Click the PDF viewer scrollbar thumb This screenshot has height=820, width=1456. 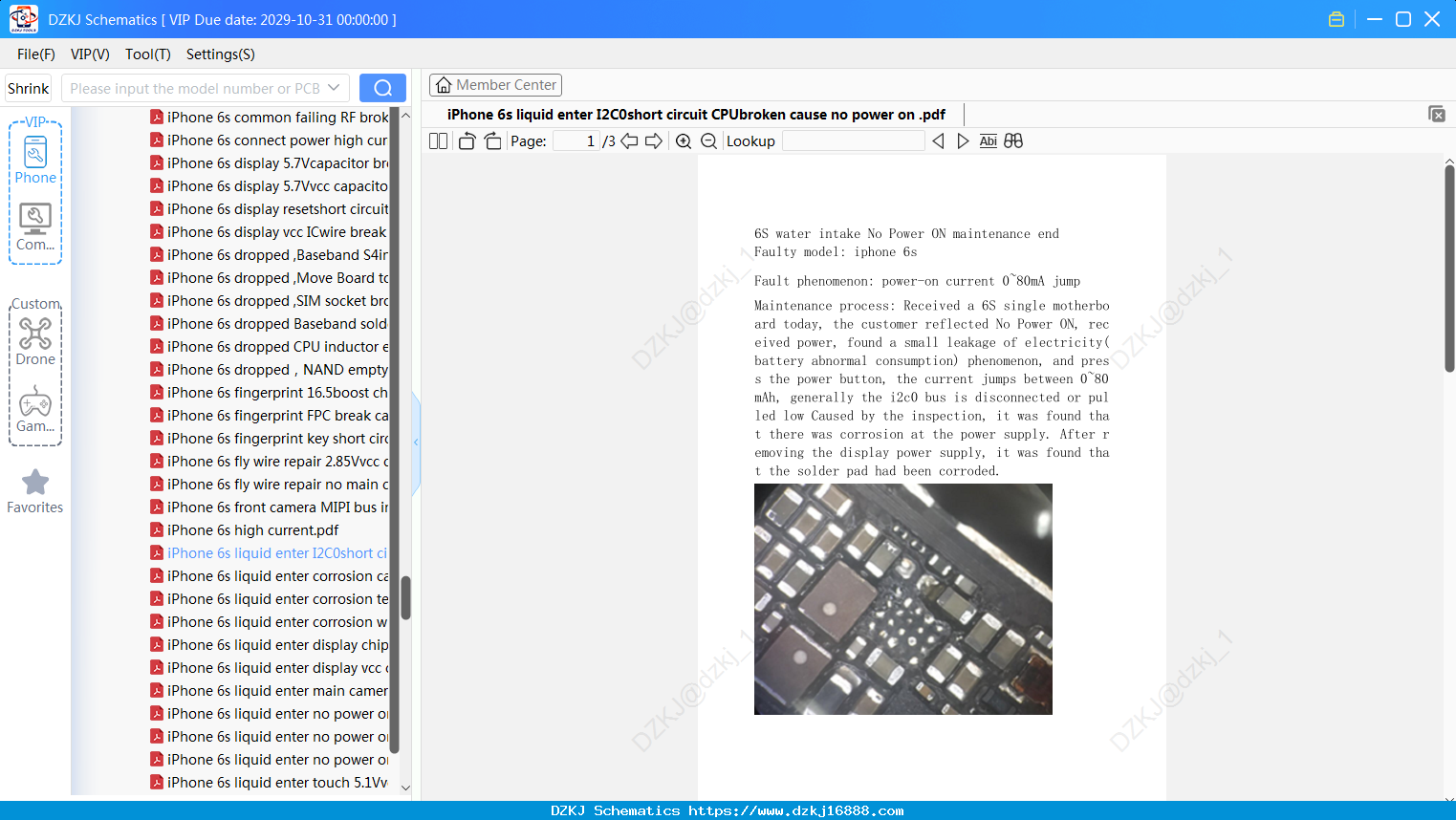[1449, 269]
